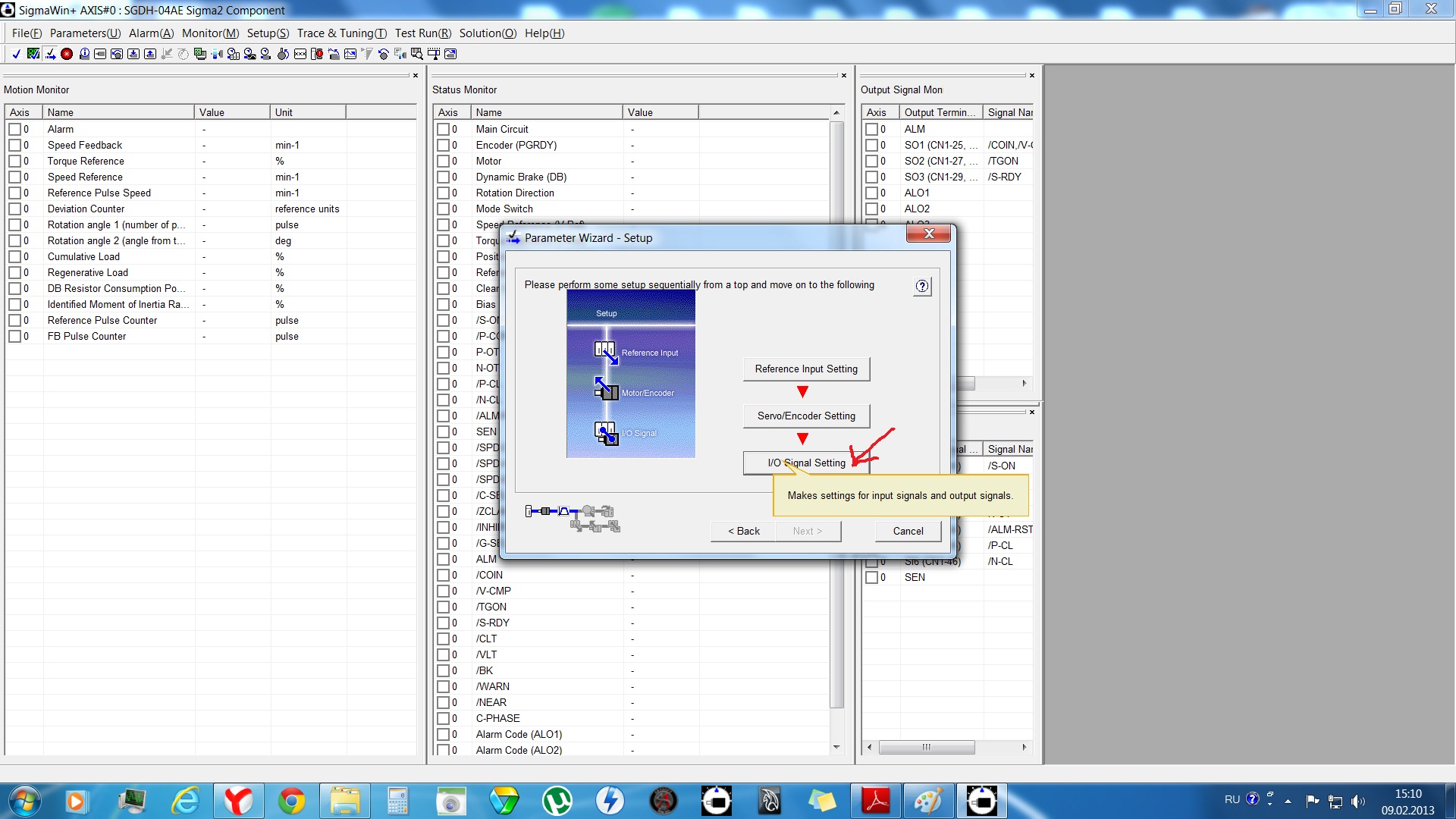Image resolution: width=1456 pixels, height=819 pixels.
Task: Click the Reference Input diagram icon
Action: [605, 352]
